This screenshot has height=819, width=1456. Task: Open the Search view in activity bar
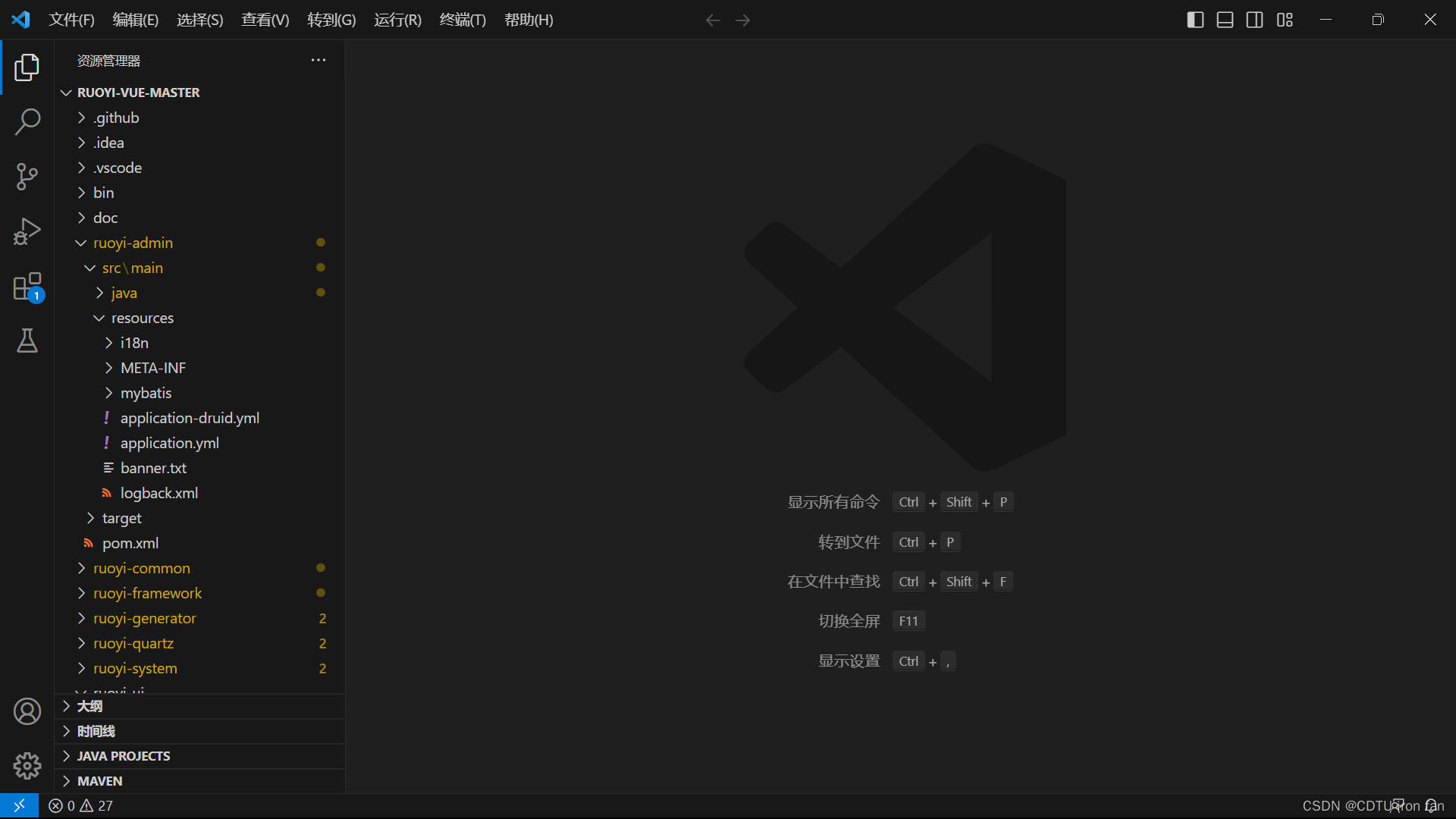coord(27,121)
